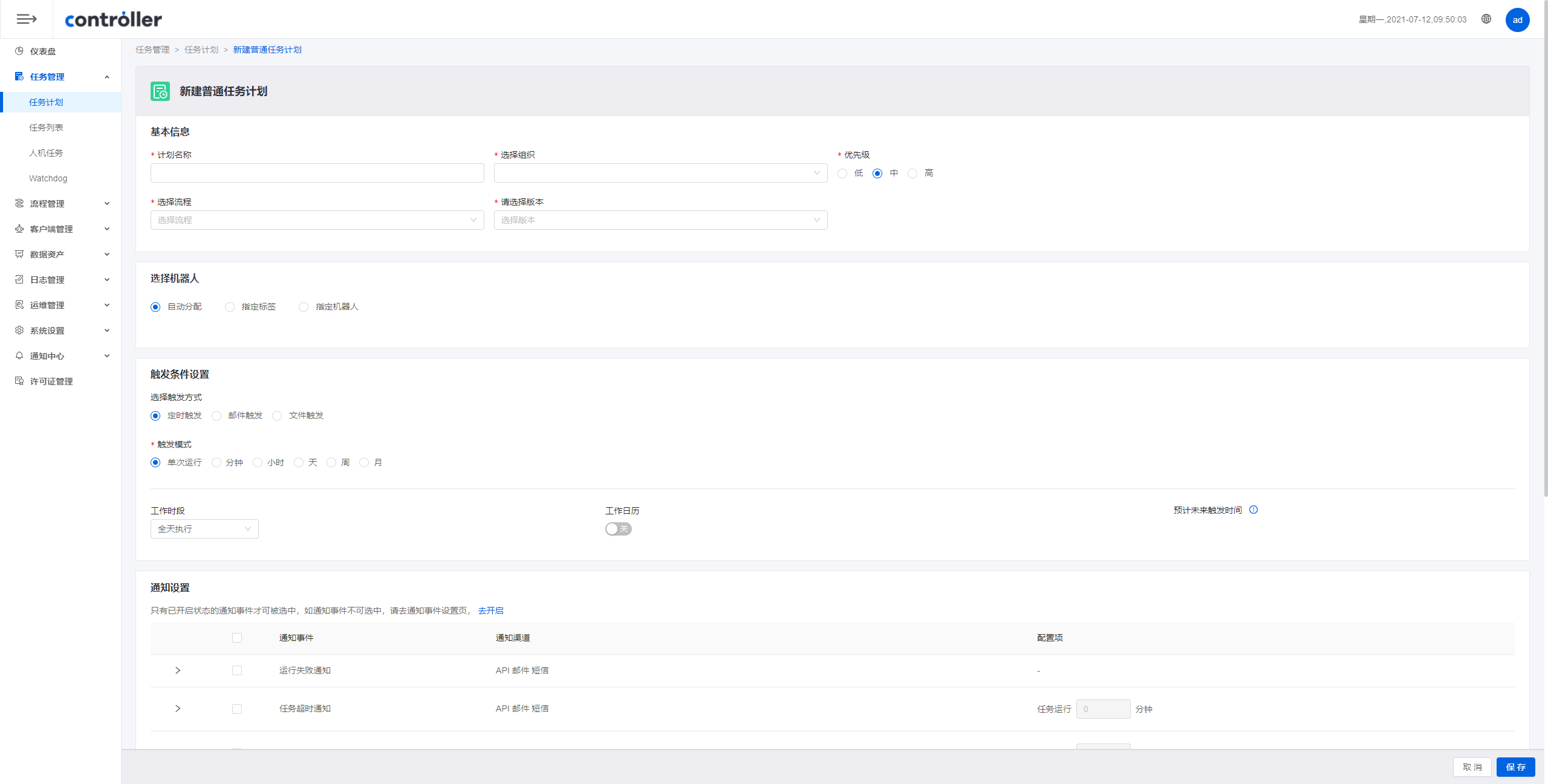Click the 仪表盘 dashboard icon
This screenshot has width=1548, height=784.
pos(19,51)
